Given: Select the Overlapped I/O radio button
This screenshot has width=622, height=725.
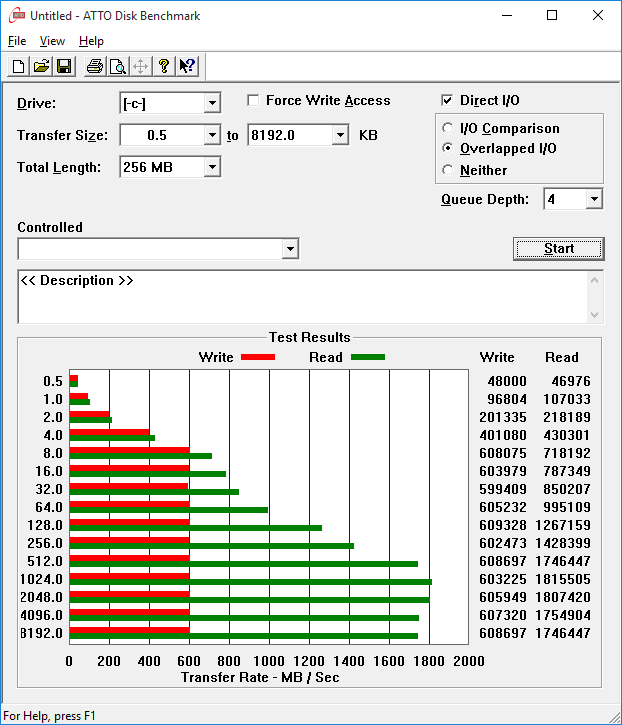Looking at the screenshot, I should (x=447, y=148).
